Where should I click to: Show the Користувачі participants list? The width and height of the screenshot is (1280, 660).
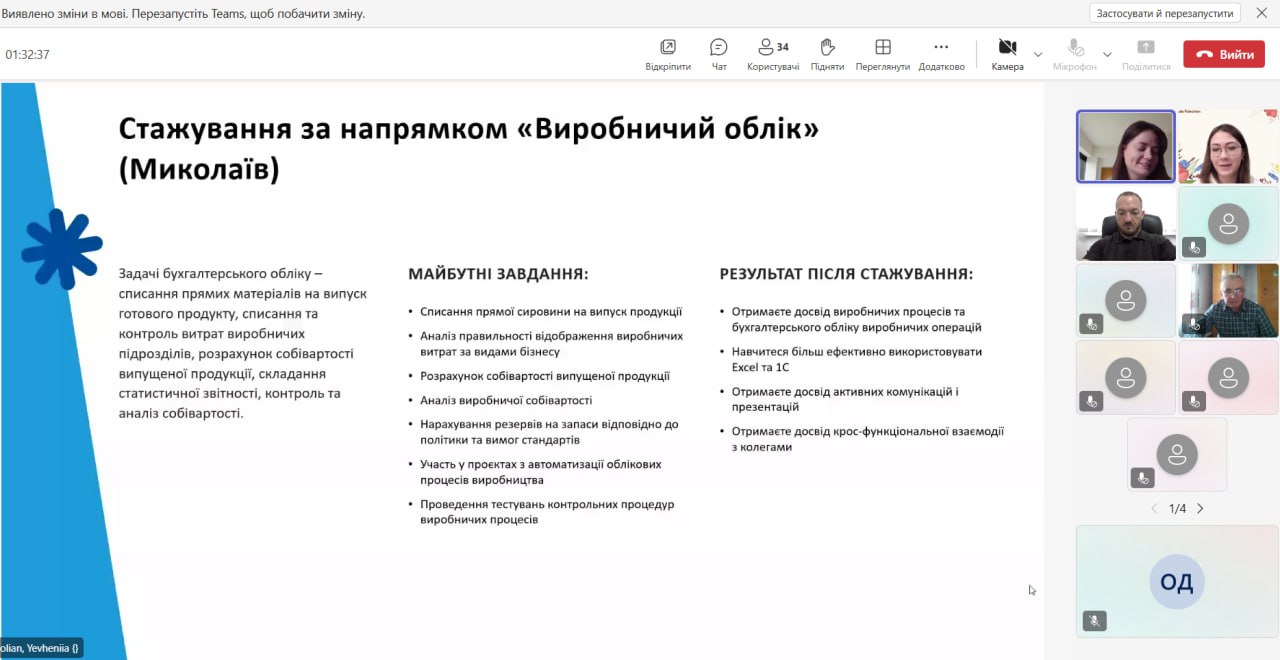(773, 54)
